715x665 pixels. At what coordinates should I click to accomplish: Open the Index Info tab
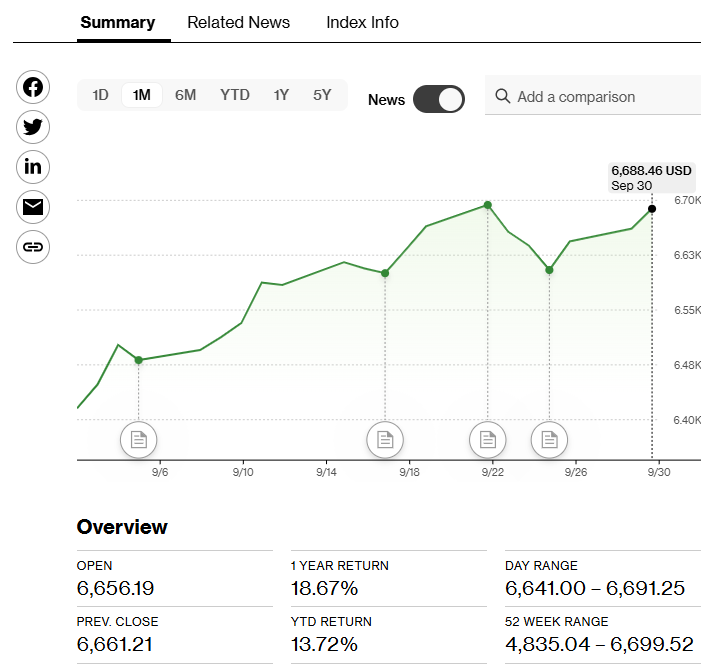tap(362, 22)
